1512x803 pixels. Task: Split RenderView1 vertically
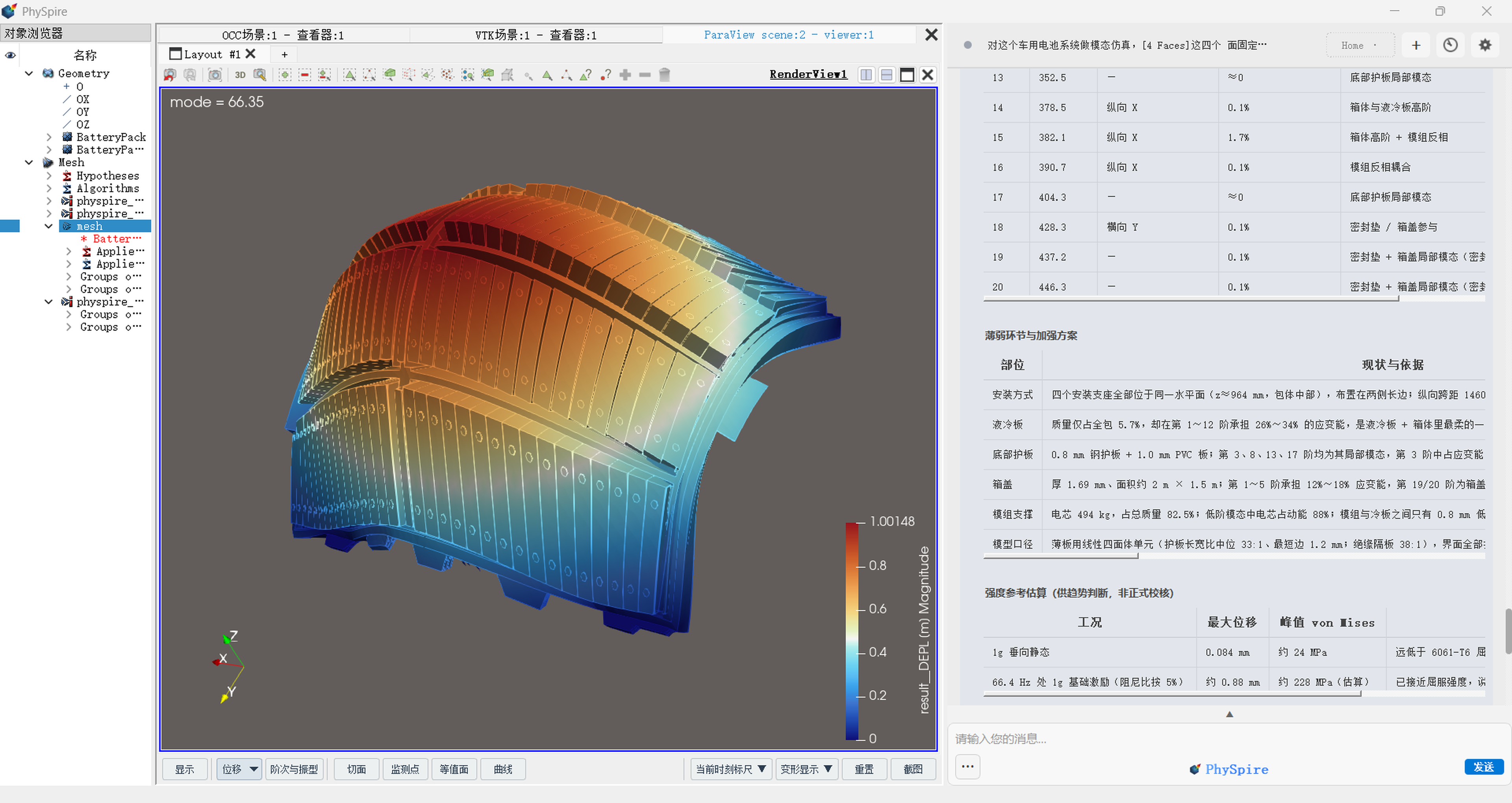coord(887,74)
